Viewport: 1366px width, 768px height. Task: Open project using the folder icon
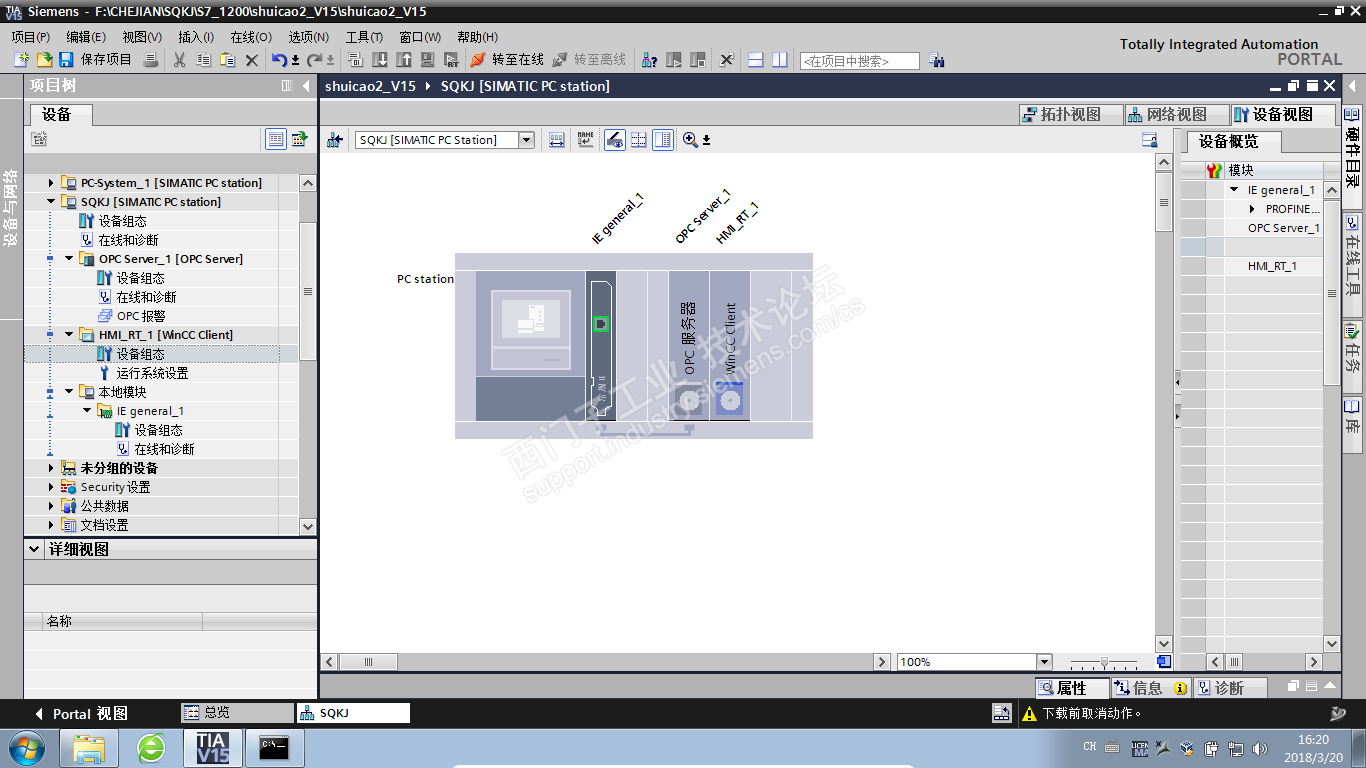tap(44, 60)
